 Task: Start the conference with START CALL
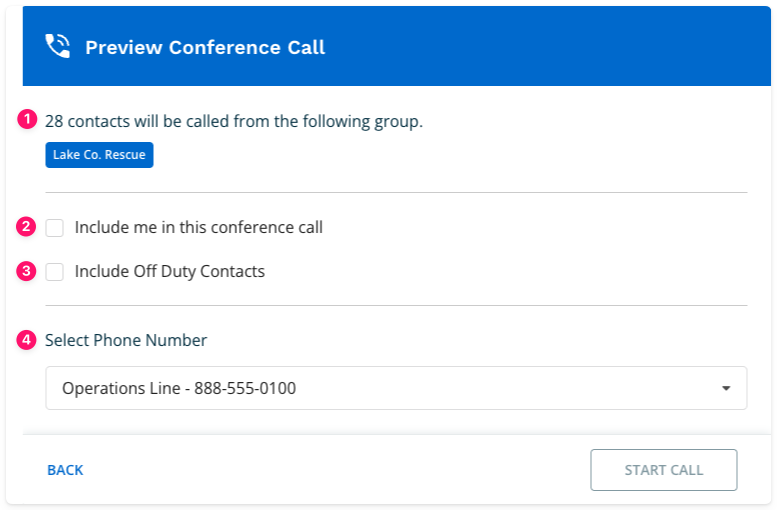663,470
